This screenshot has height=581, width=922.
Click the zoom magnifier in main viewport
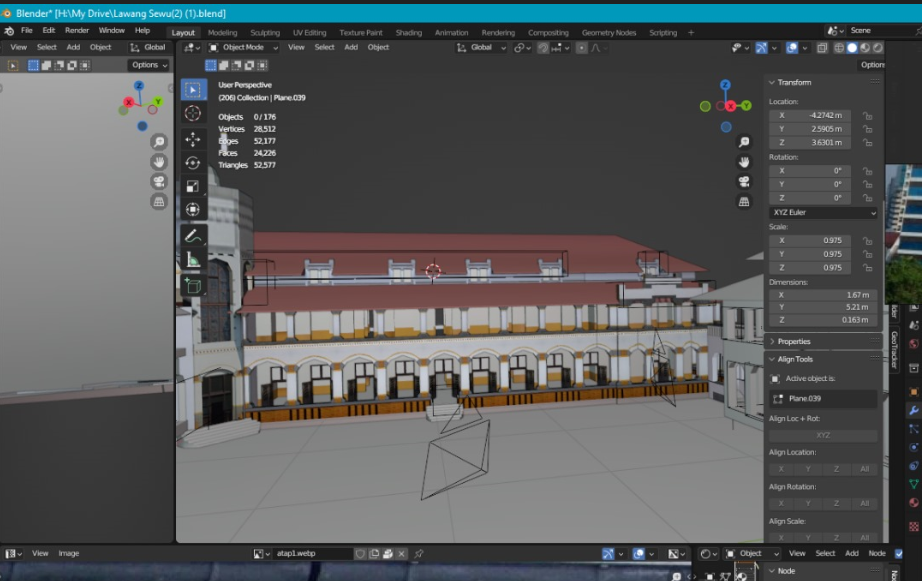744,142
